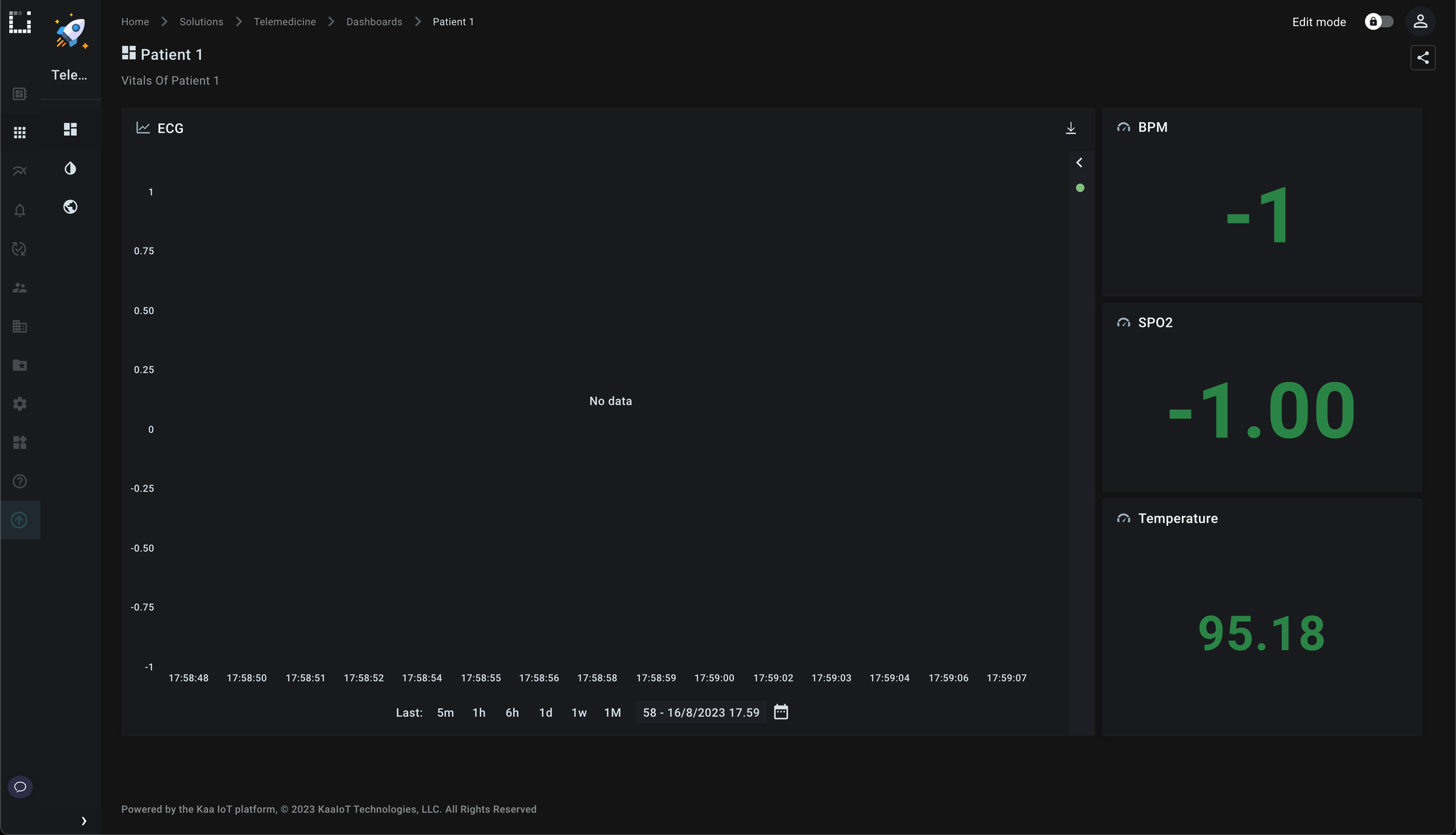Viewport: 1456px width, 835px height.
Task: Open the building/tenants icon in sidebar
Action: [x=20, y=326]
